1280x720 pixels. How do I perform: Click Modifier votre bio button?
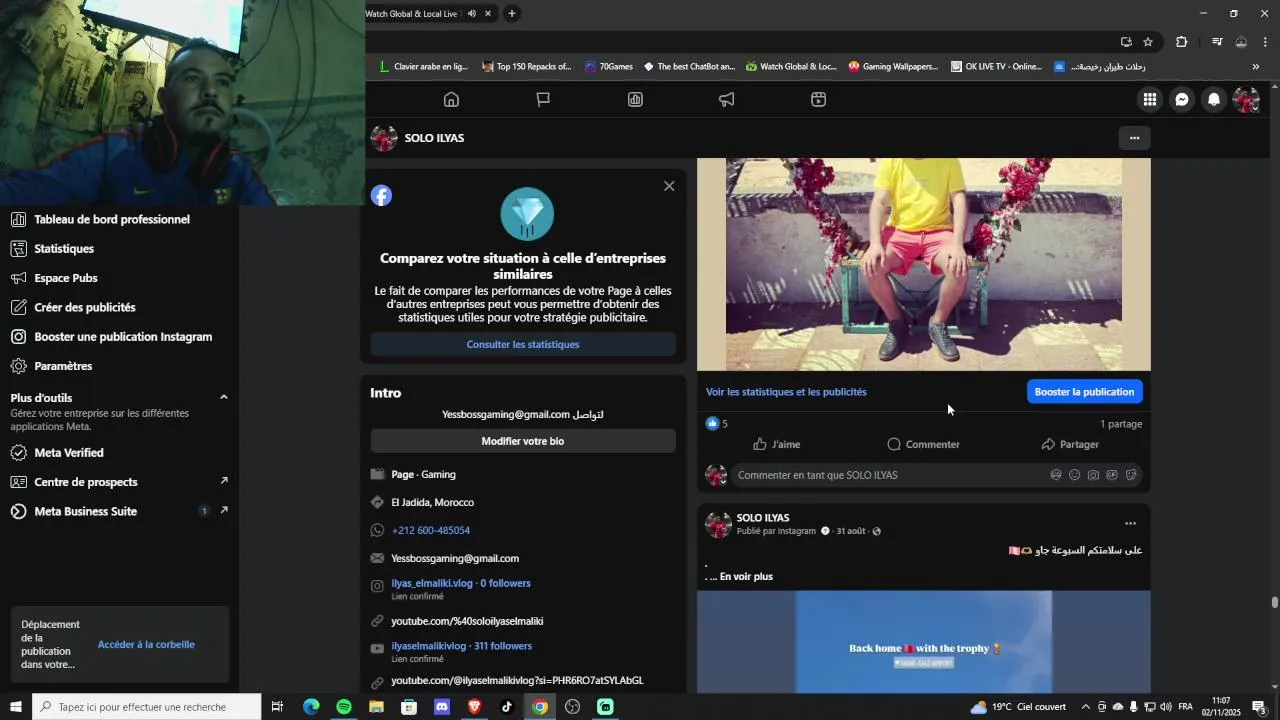point(523,441)
